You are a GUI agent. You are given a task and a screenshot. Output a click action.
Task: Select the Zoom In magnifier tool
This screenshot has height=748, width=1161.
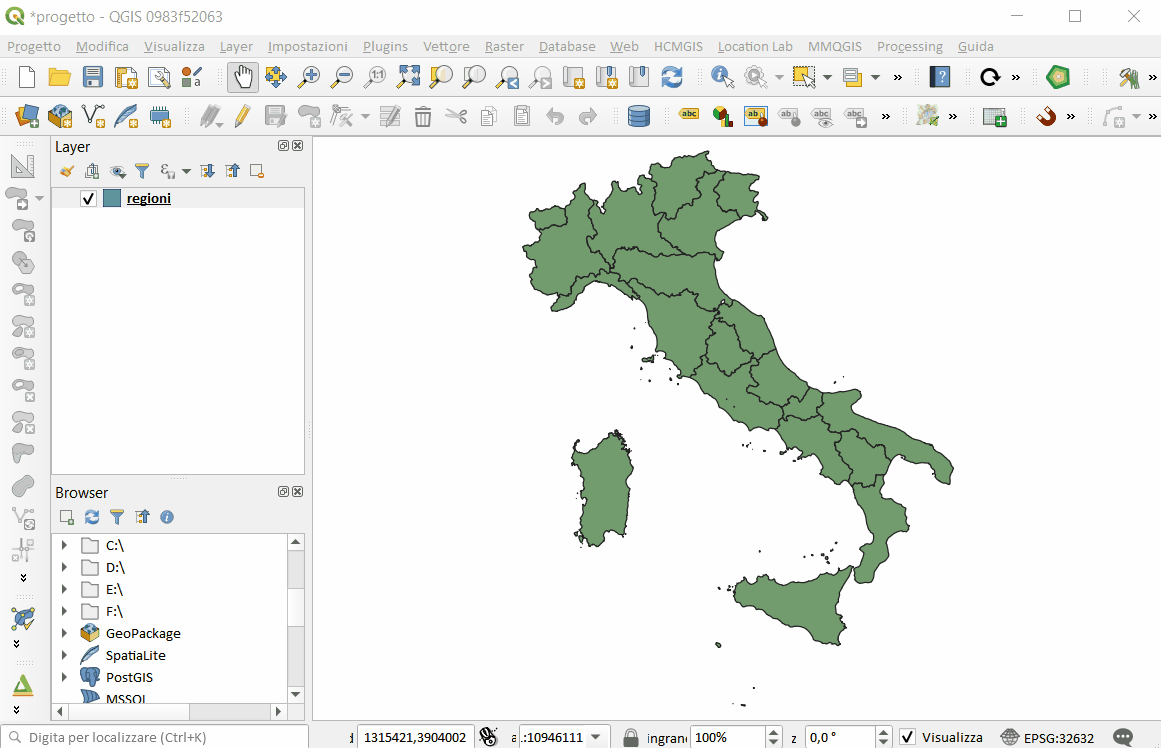(309, 77)
